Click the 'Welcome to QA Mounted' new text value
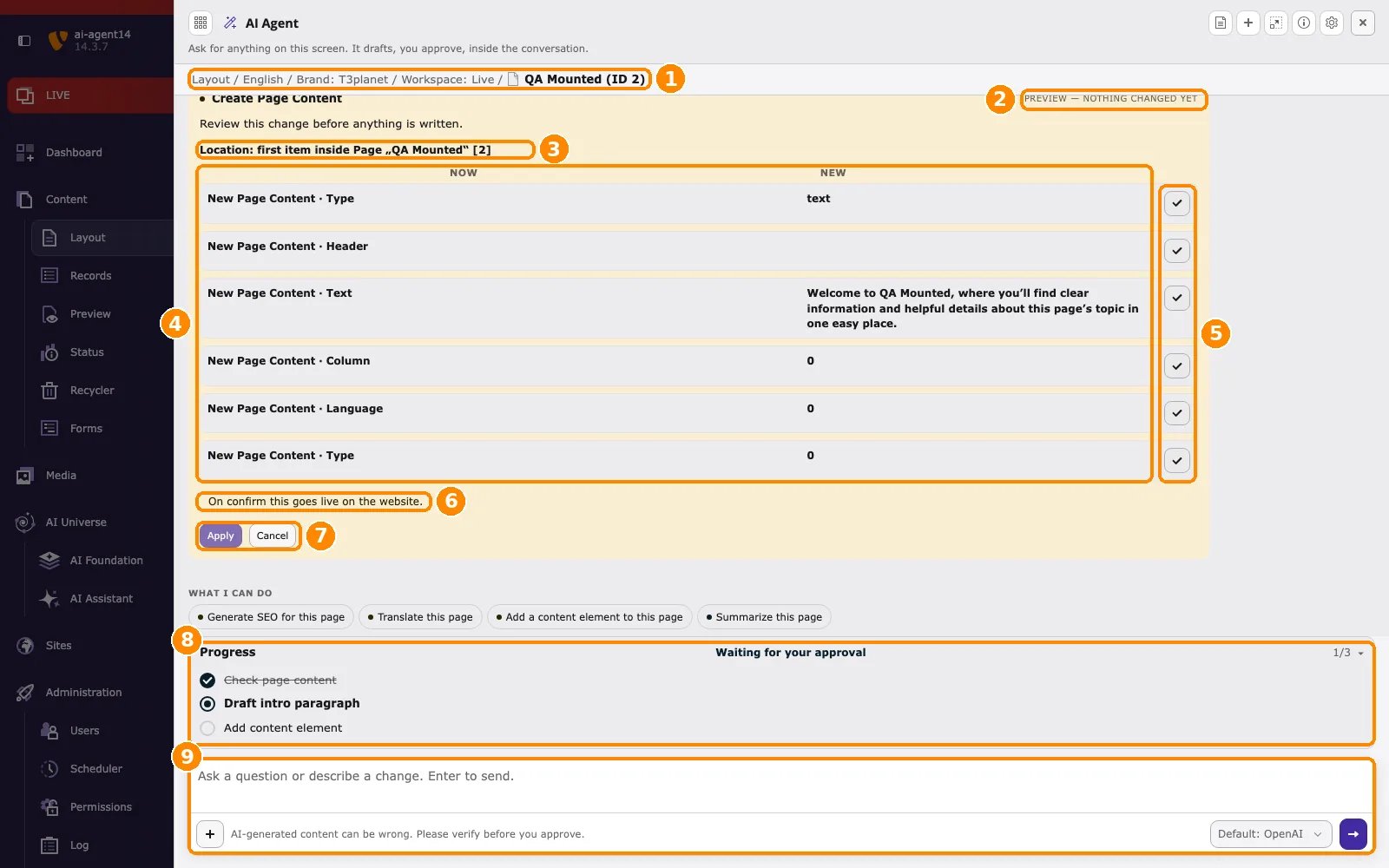Viewport: 1389px width, 868px height. (x=972, y=308)
